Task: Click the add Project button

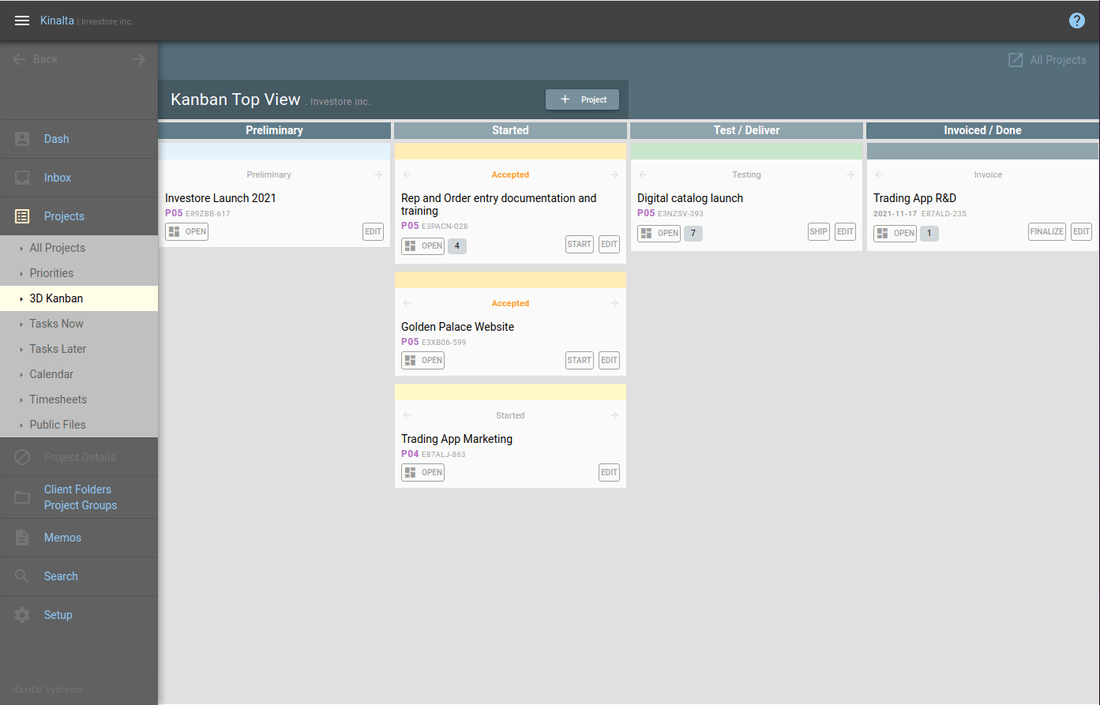Action: (582, 100)
